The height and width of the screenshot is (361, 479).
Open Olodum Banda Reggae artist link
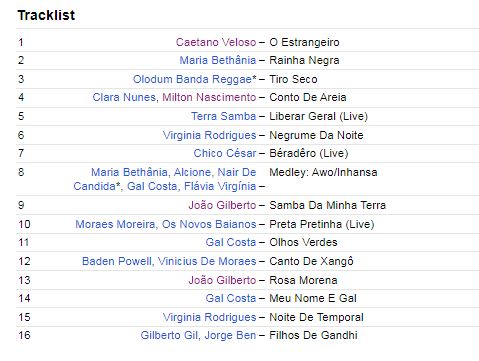point(192,79)
